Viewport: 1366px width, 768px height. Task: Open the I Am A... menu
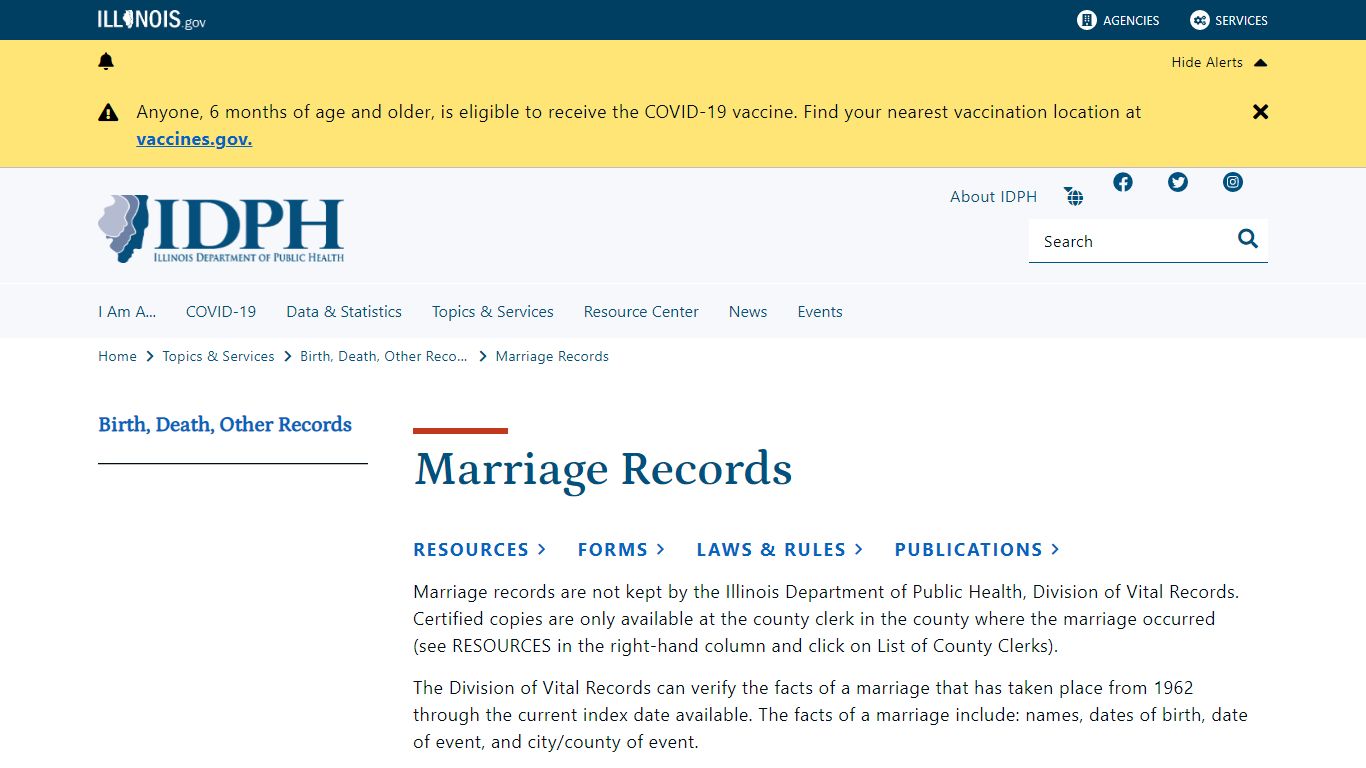[x=127, y=312]
